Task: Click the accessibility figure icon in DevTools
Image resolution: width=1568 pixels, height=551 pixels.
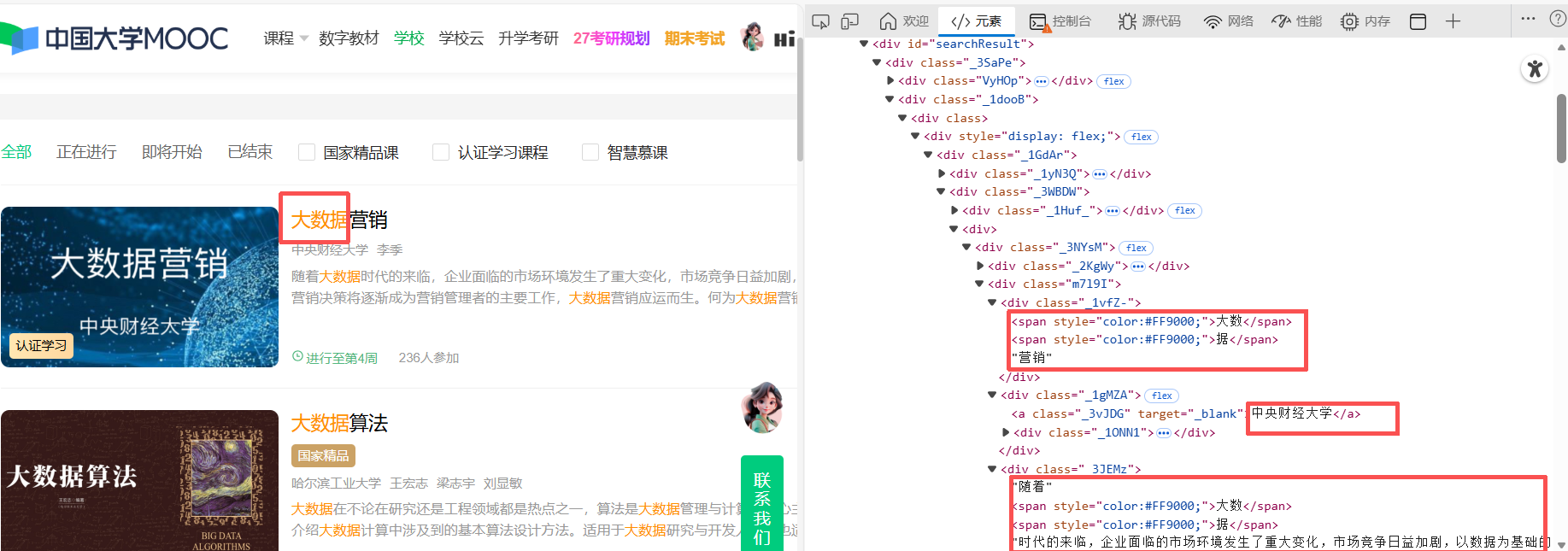Action: [x=1536, y=69]
